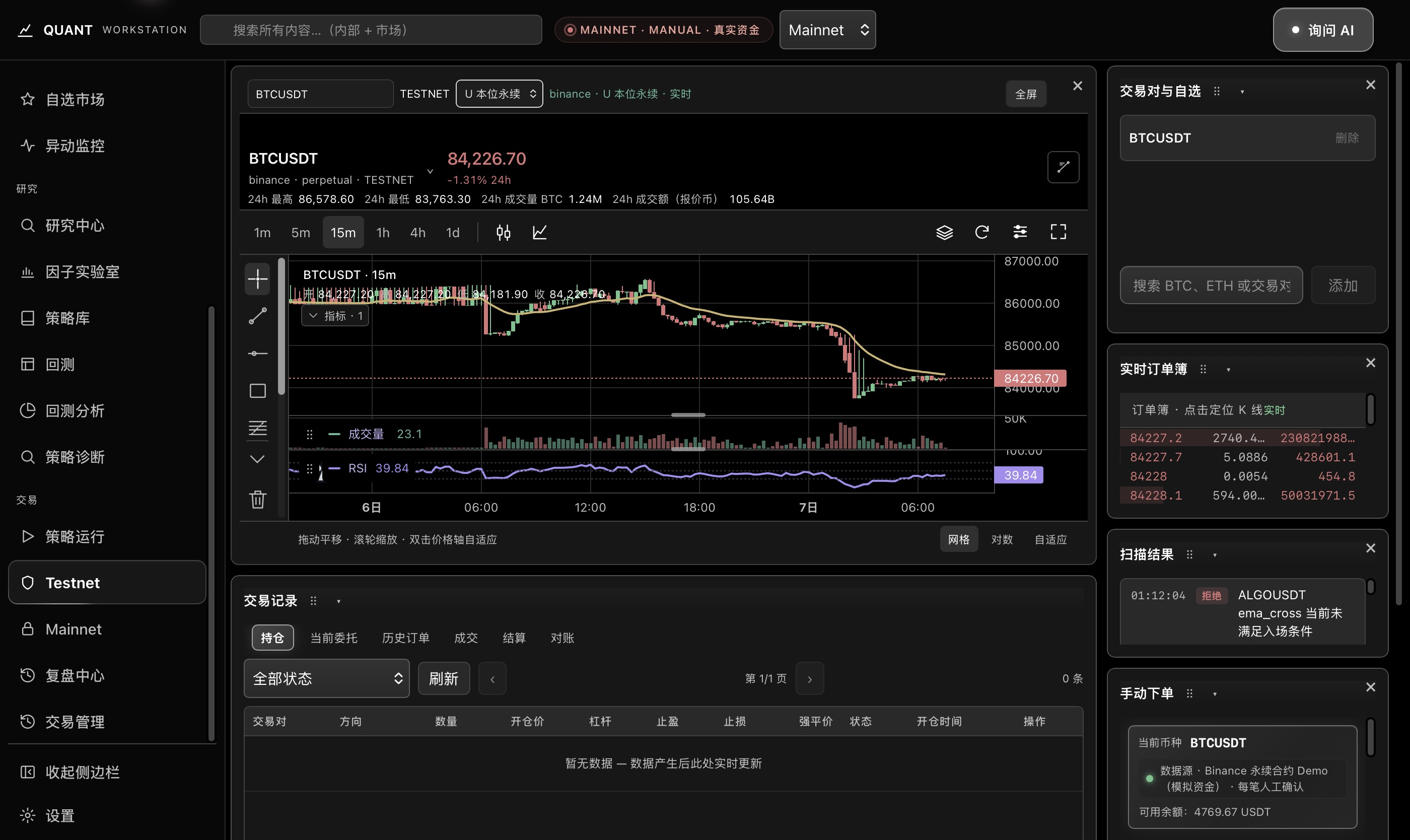Screen dimensions: 1410x840
Task: Switch to the 结算 tab
Action: click(x=514, y=638)
